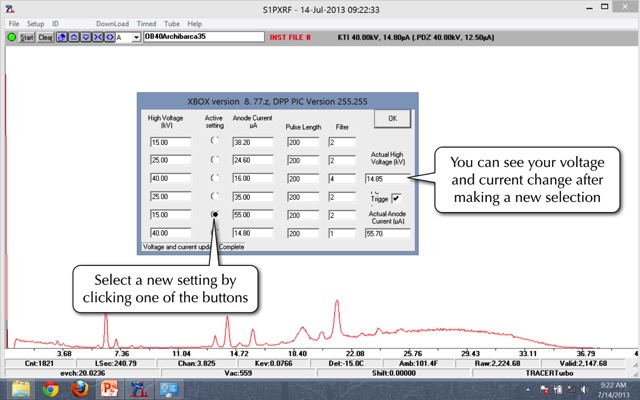Image resolution: width=640 pixels, height=400 pixels.
Task: Toggle the PC Trigger checkbox
Action: 395,197
